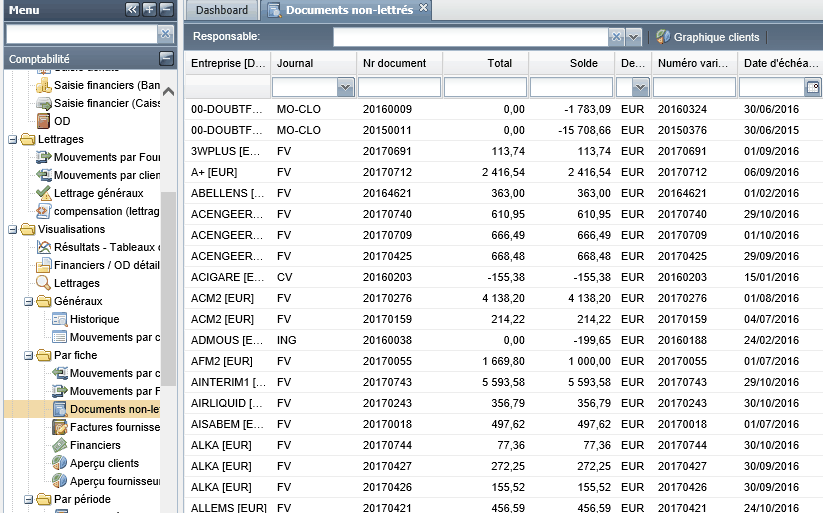Click the Nr document filter field
Viewport: 823px width, 513px height.
pos(399,87)
